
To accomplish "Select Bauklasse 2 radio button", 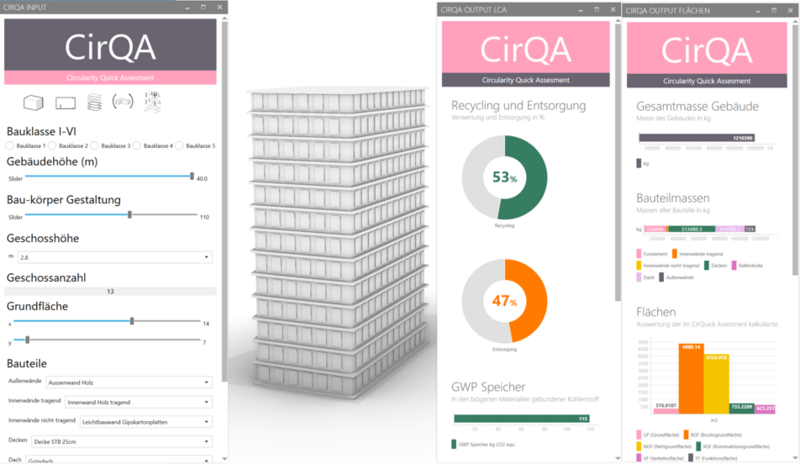I will [52, 146].
